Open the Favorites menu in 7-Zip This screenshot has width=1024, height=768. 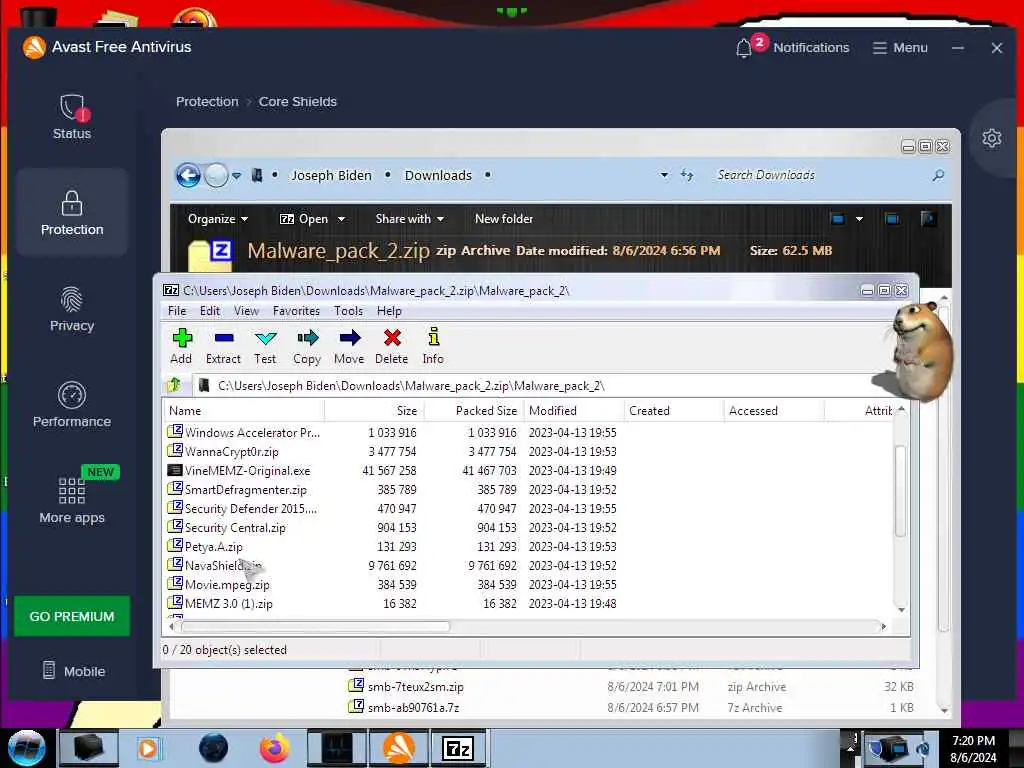click(x=296, y=311)
